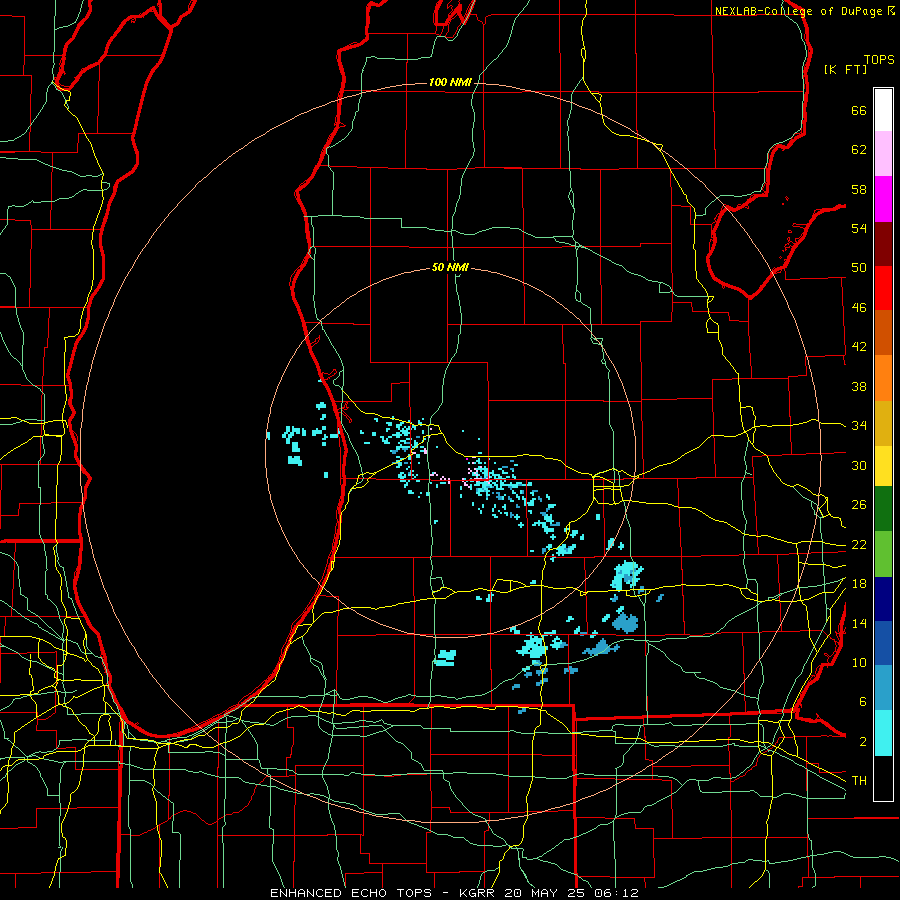Click the legend value '18'

pyautogui.click(x=859, y=584)
